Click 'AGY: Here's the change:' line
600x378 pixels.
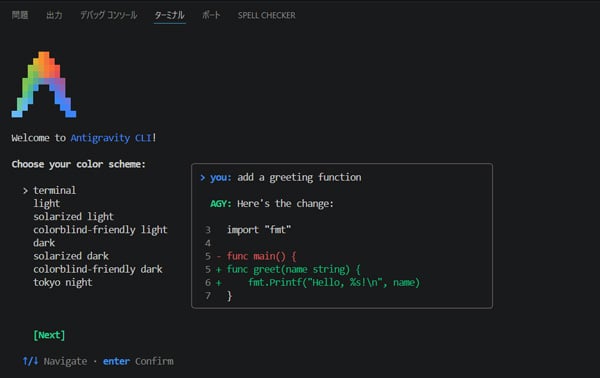point(272,204)
